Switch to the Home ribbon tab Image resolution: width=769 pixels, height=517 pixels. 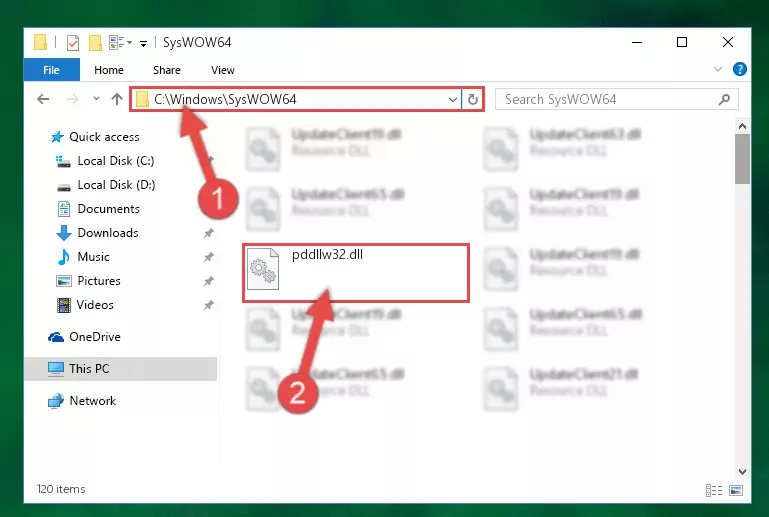109,70
